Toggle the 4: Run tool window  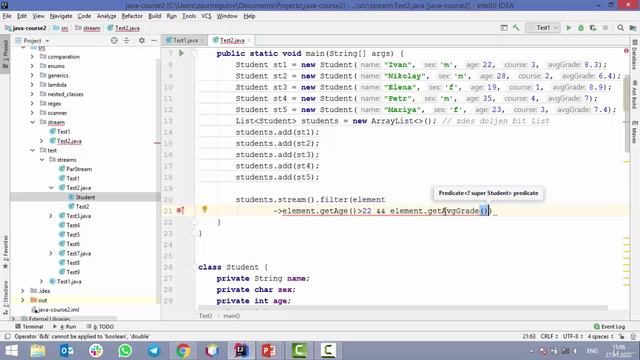[x=64, y=327]
